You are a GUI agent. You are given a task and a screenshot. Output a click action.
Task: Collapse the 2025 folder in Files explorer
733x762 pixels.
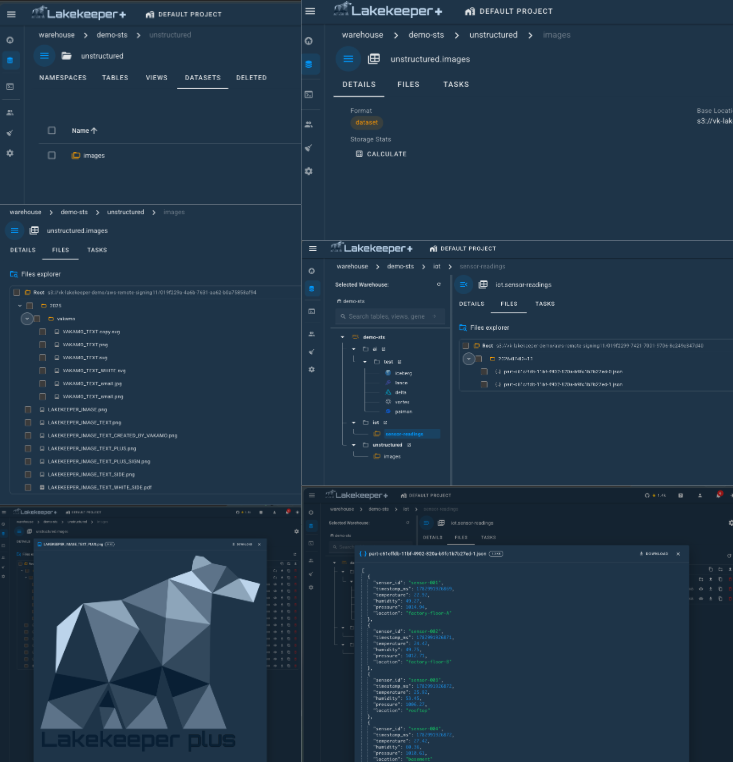point(20,306)
